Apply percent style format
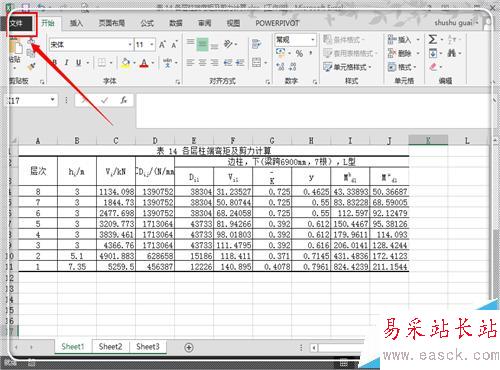The height and width of the screenshot is (370, 500). point(299,53)
